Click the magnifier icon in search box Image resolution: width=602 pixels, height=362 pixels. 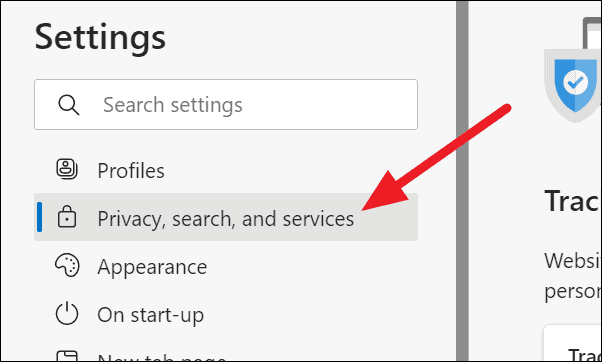pos(69,105)
